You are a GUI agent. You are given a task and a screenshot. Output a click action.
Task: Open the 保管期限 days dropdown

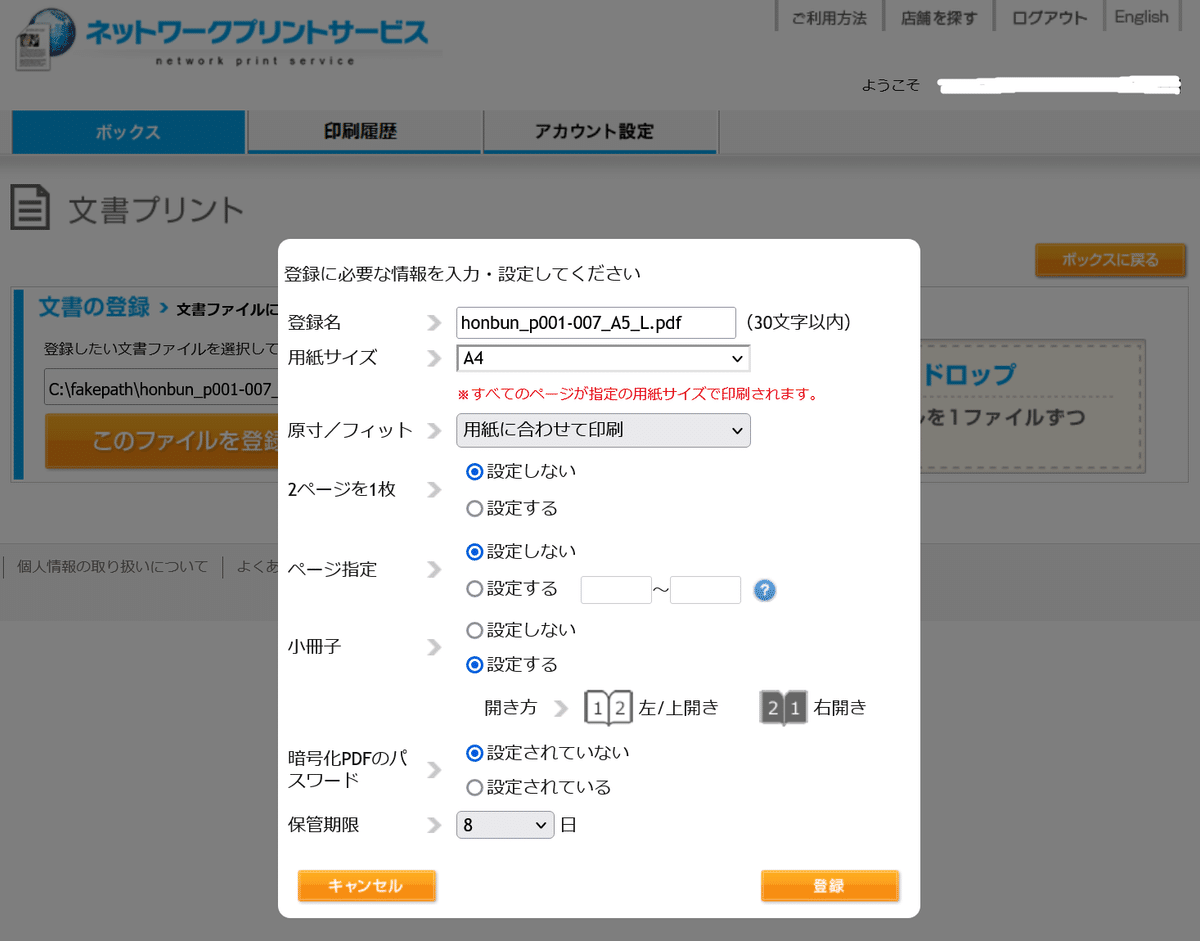[504, 825]
